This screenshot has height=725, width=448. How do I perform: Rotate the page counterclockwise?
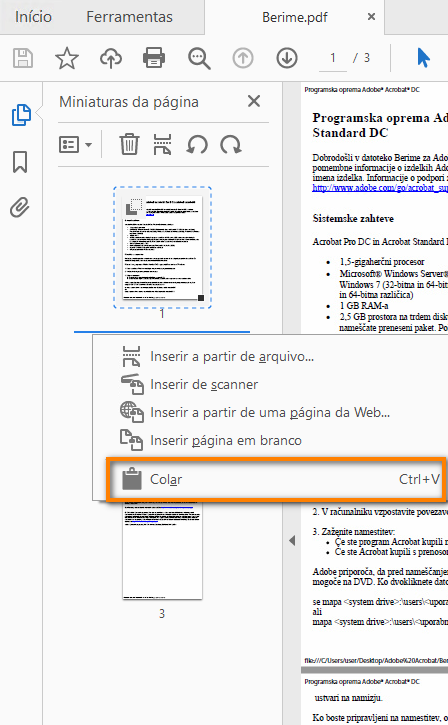click(197, 144)
